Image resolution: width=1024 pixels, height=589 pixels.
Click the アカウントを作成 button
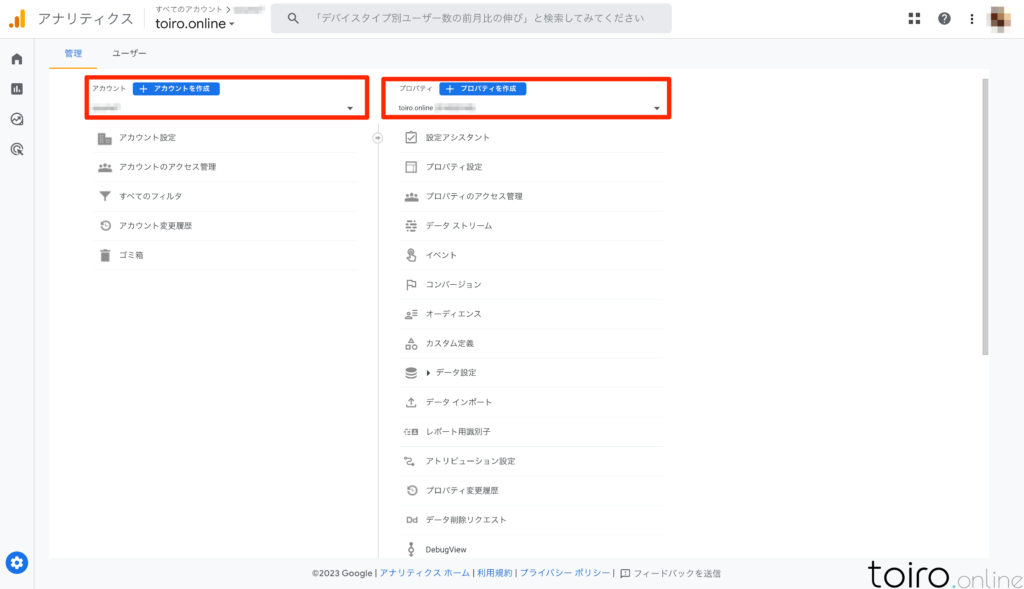[176, 88]
